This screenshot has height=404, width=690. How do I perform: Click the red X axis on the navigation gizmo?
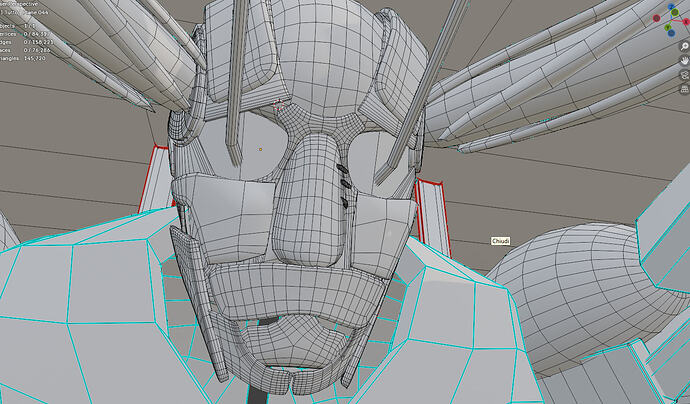click(x=686, y=22)
